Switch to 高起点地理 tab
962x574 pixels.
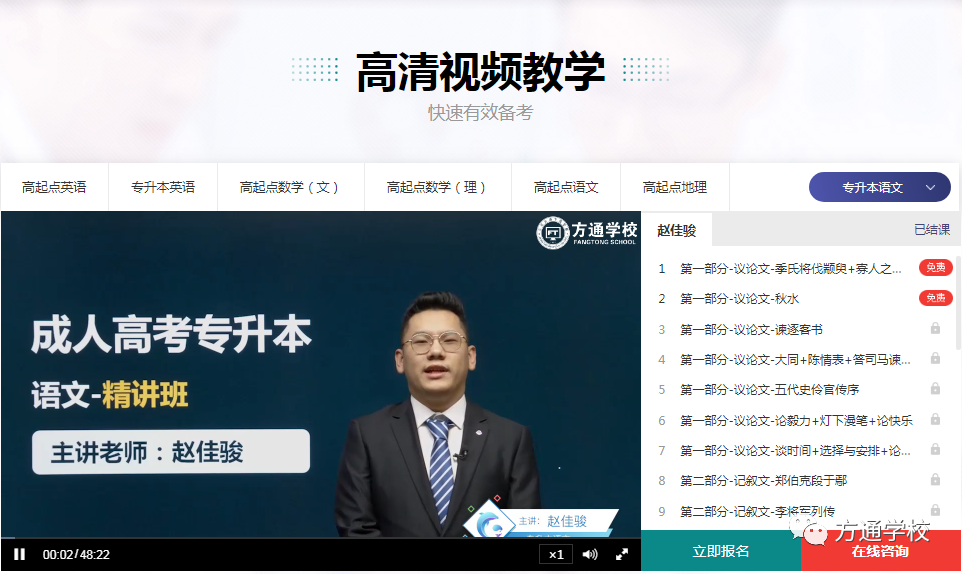[x=675, y=187]
